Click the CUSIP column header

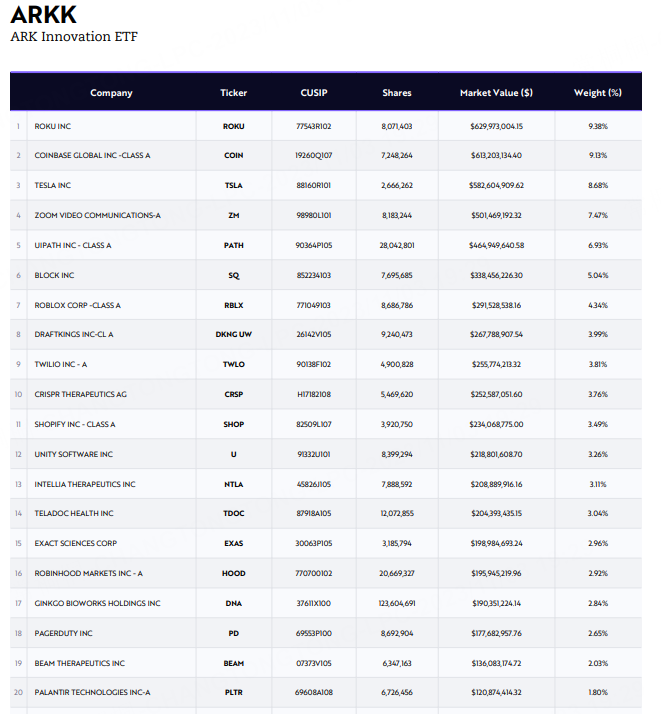(314, 93)
